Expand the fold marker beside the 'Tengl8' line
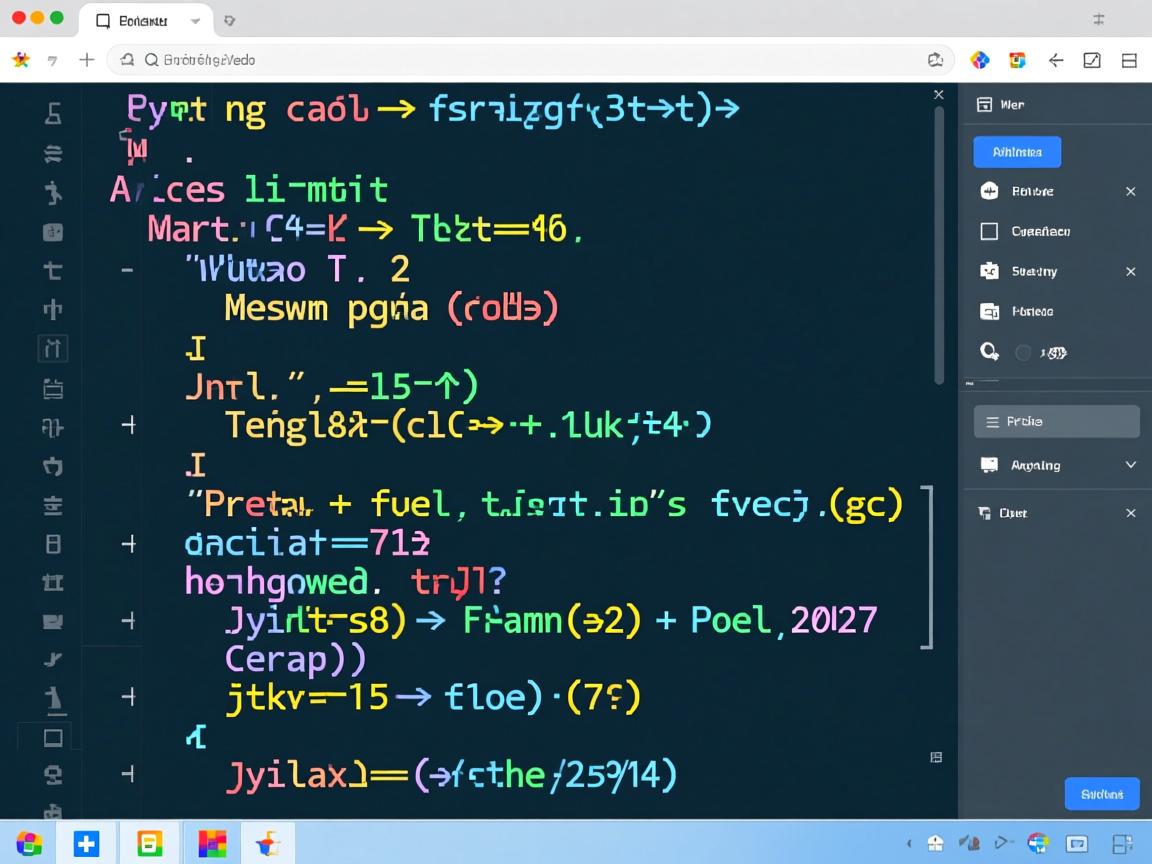This screenshot has height=864, width=1152. coord(128,425)
